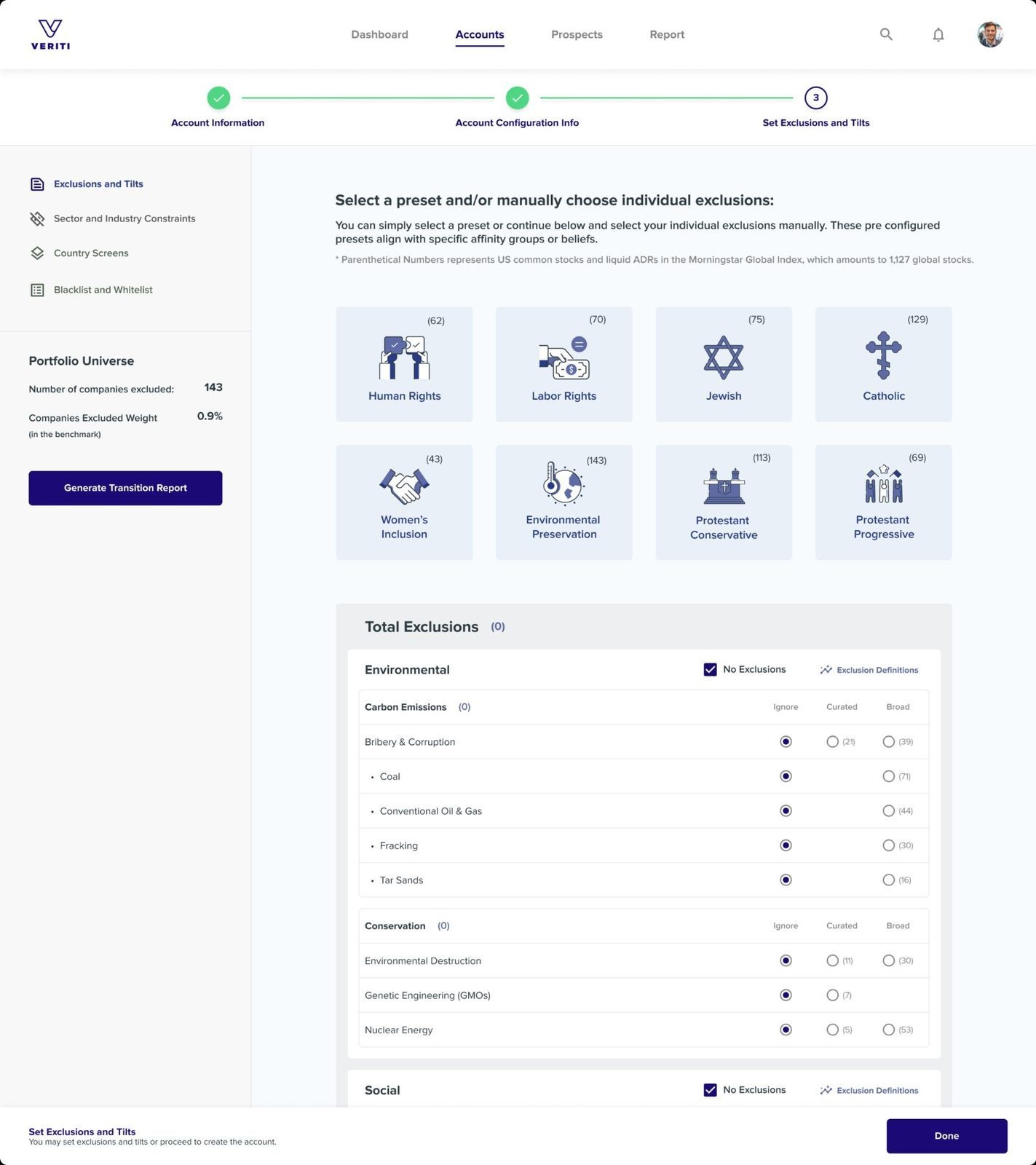Select Broad radio for Coal
Screen dimensions: 1036x1165
point(888,776)
